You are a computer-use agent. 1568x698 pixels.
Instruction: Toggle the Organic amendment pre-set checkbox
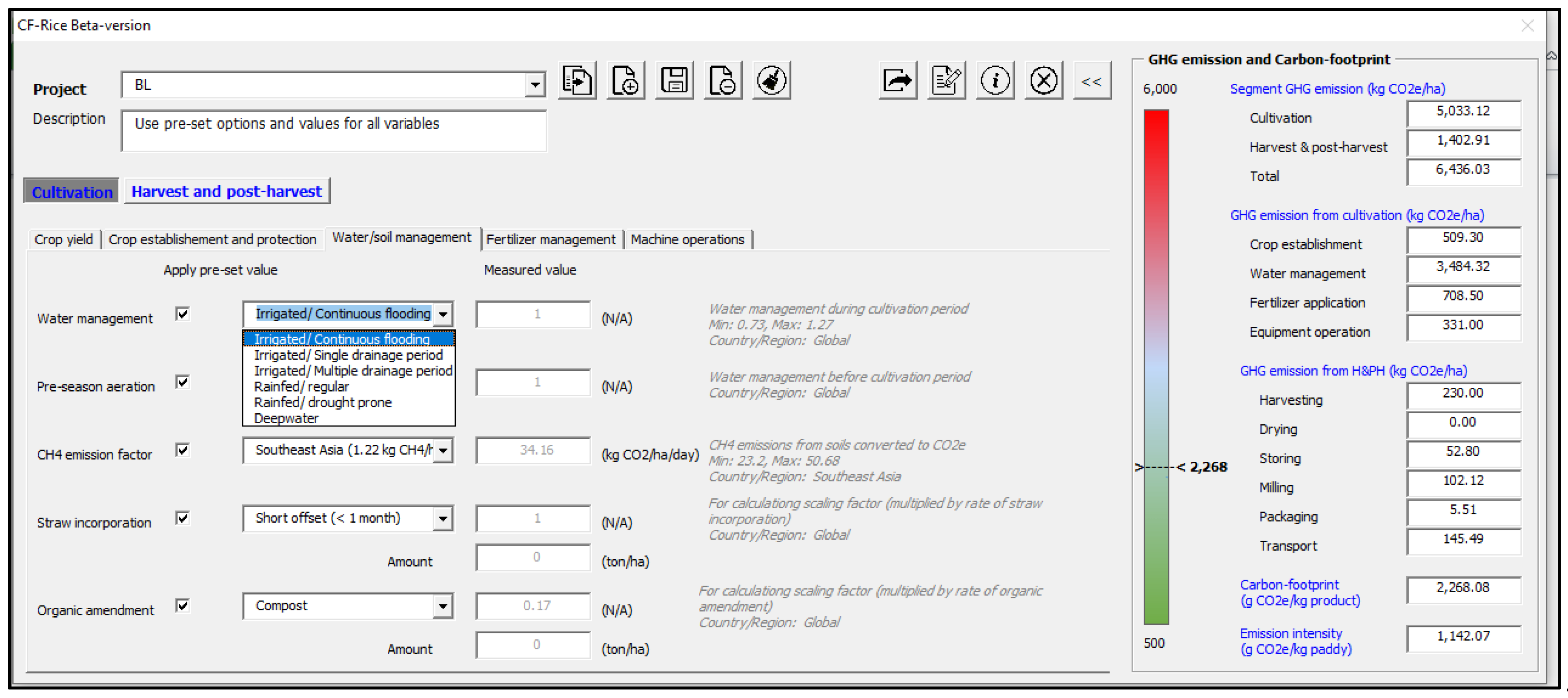[x=182, y=606]
